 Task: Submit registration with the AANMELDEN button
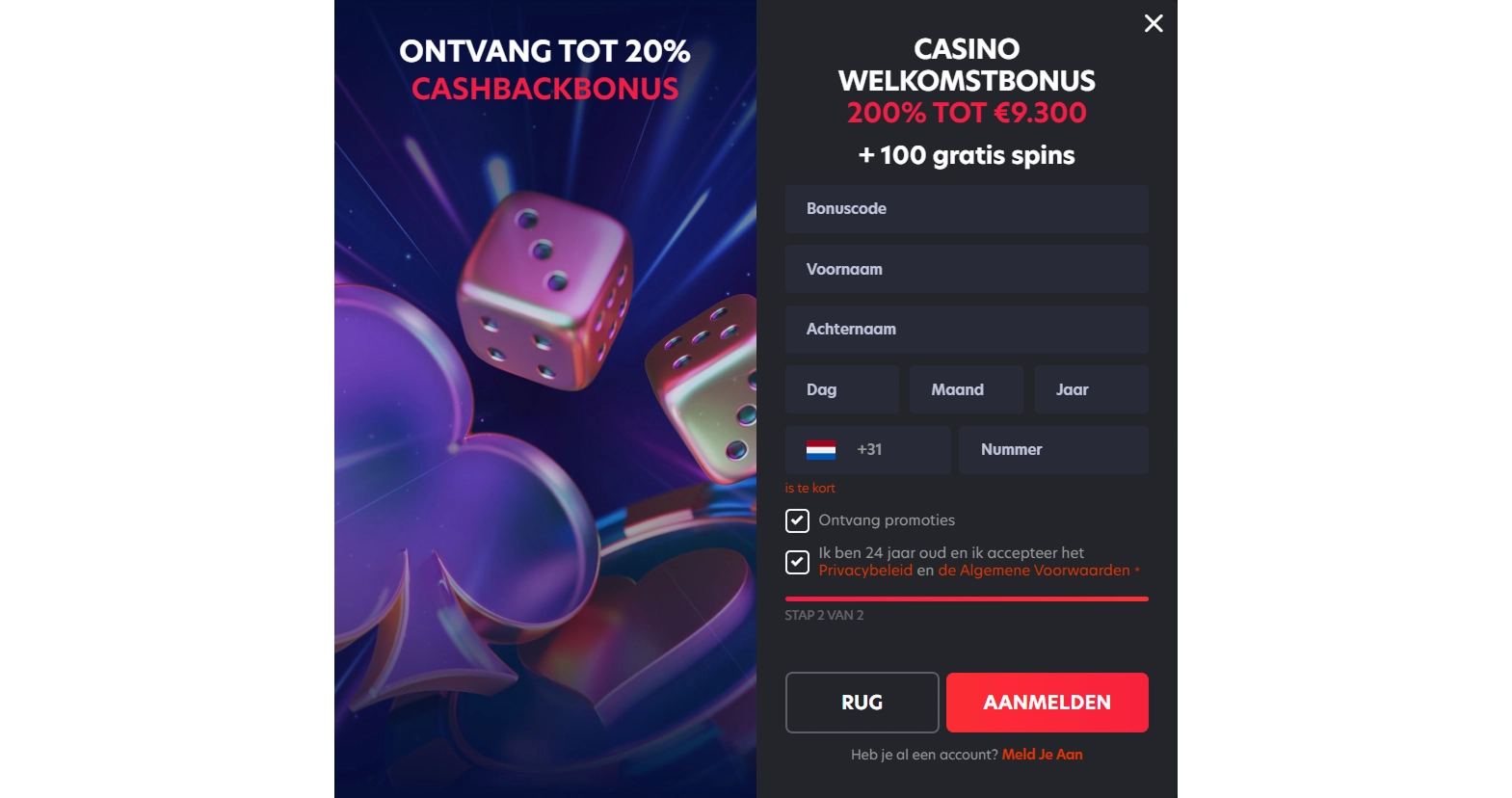click(x=1048, y=703)
